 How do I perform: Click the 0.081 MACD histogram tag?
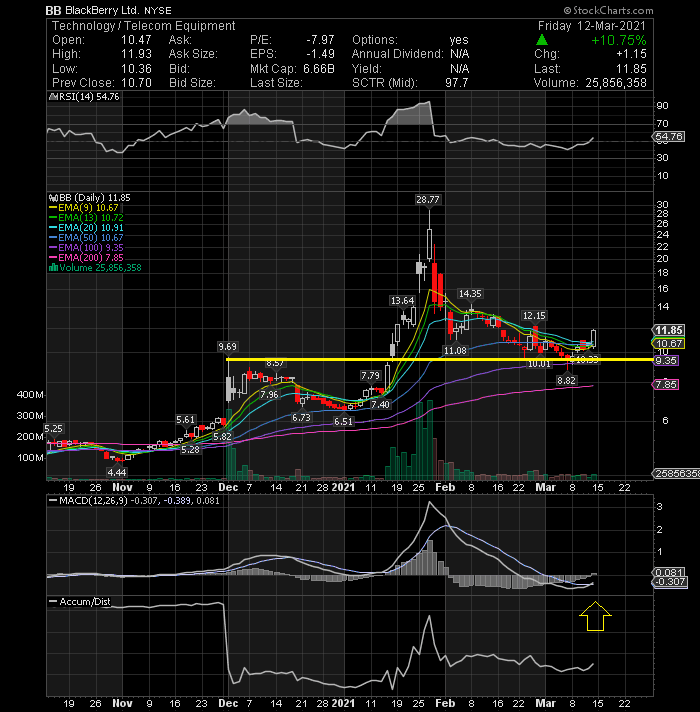[x=669, y=573]
